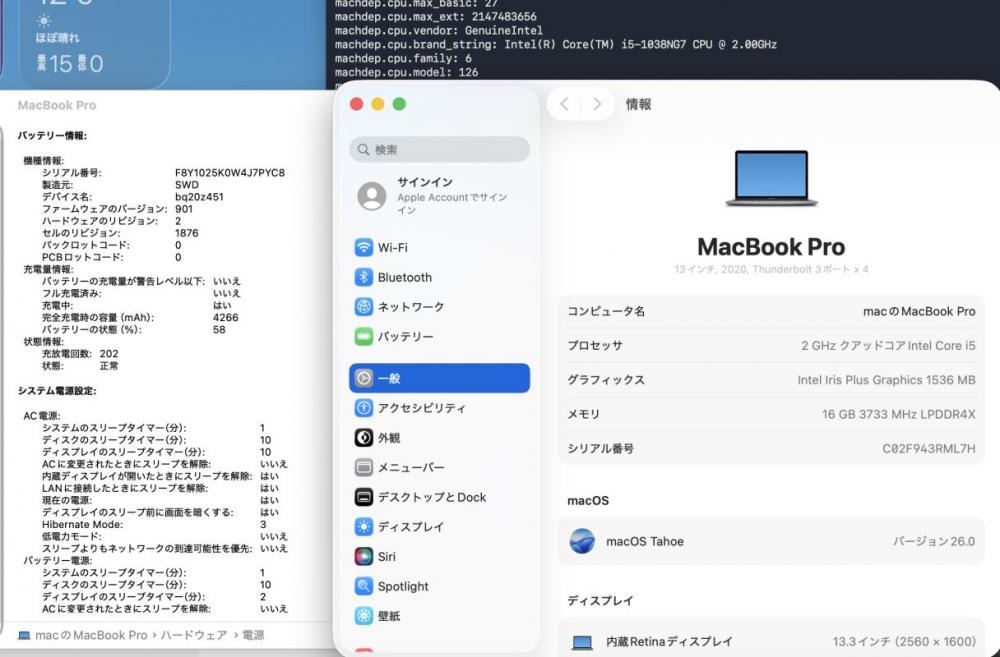Image resolution: width=1000 pixels, height=657 pixels.
Task: Click macのMacBook Pro in path bar
Action: click(x=91, y=635)
